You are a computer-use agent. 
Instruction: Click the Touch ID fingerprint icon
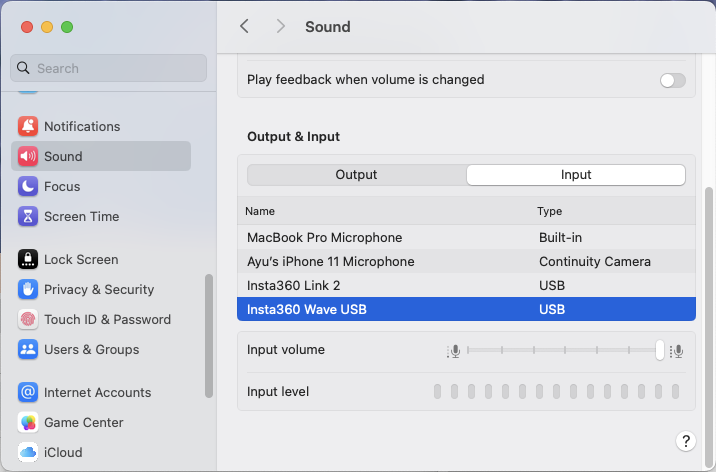tap(28, 319)
